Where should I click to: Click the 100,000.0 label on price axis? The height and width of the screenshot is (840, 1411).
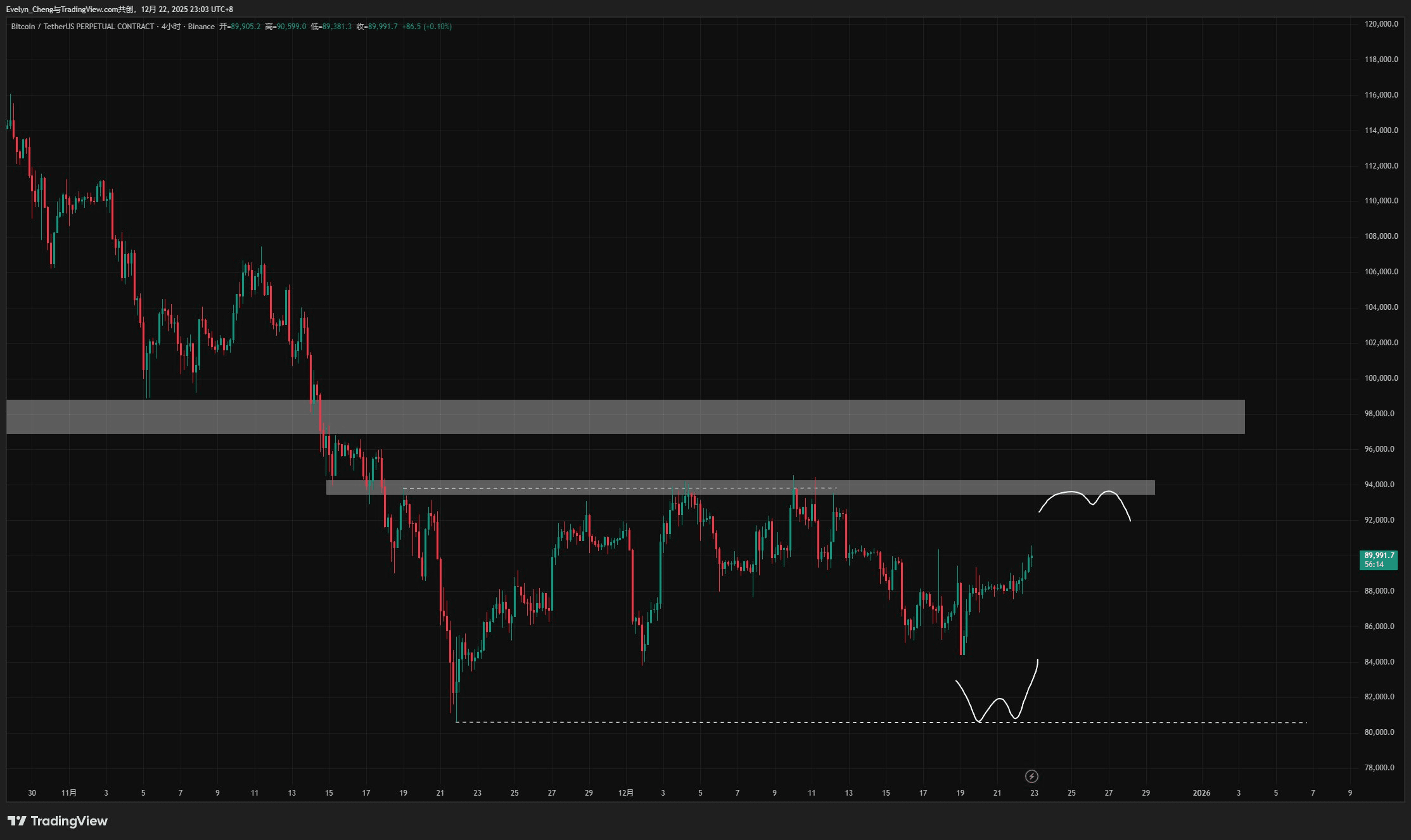(1381, 378)
